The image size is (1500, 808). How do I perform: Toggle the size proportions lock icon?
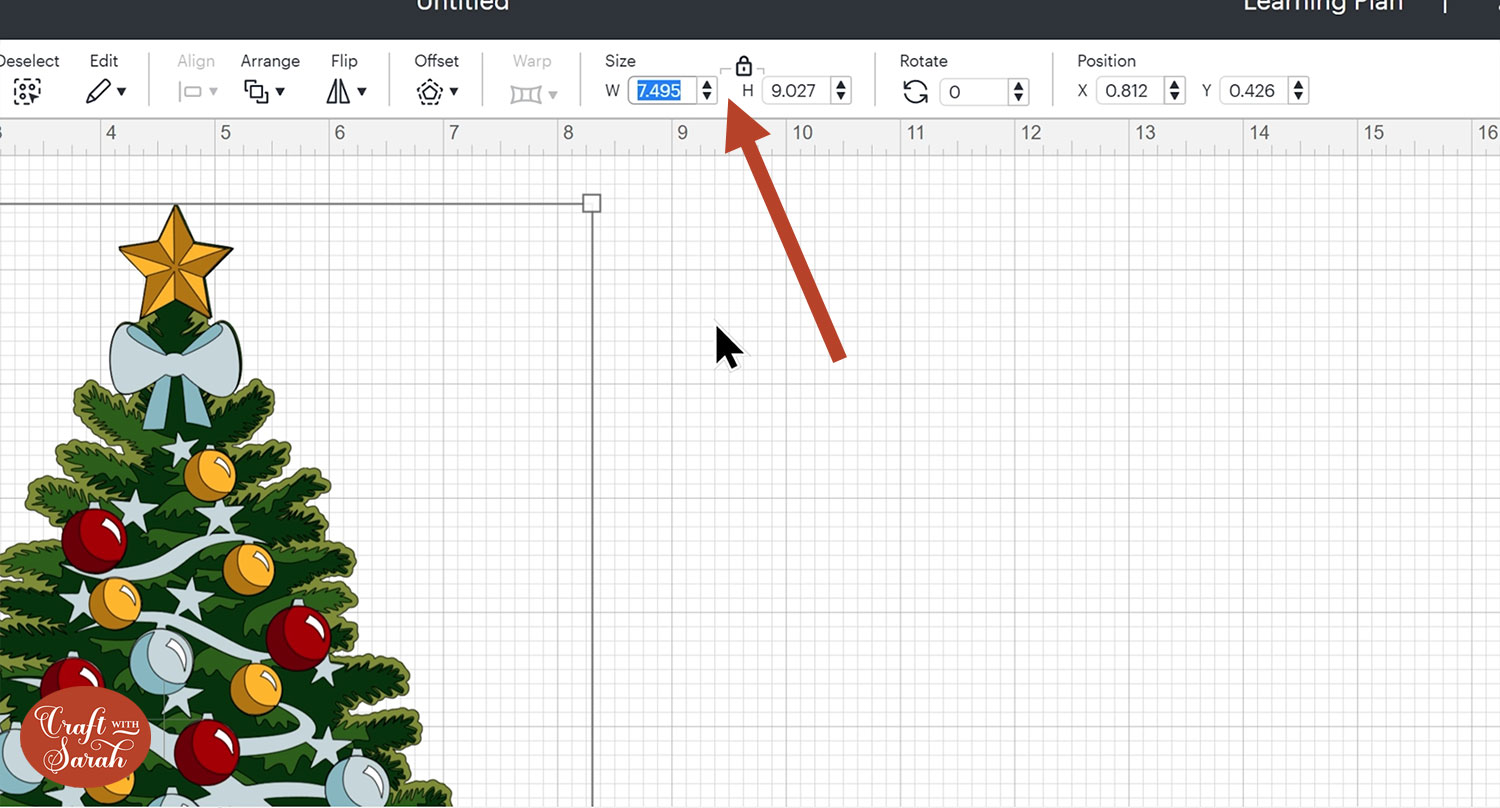(743, 66)
